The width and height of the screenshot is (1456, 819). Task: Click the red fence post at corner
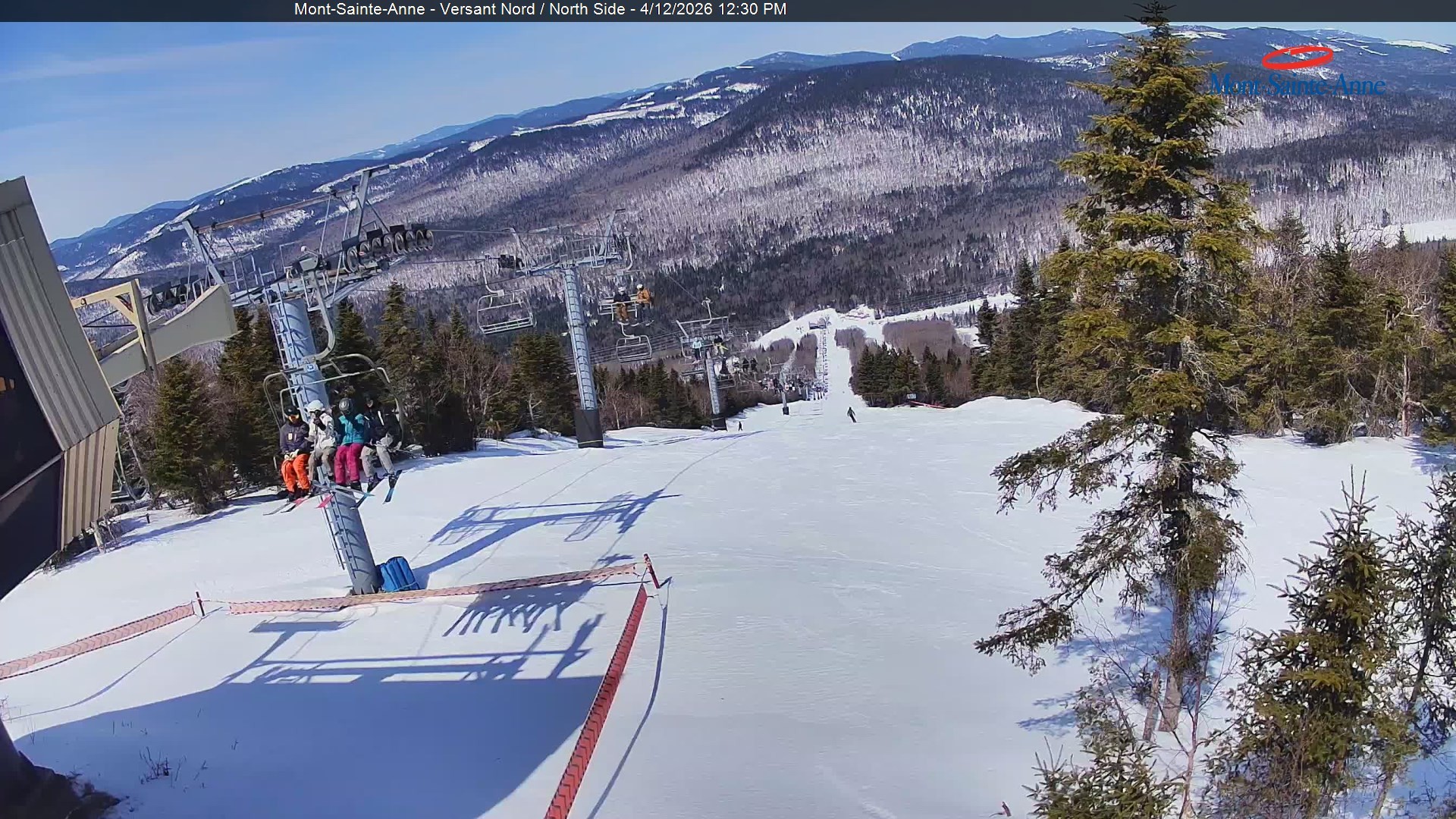pyautogui.click(x=650, y=570)
